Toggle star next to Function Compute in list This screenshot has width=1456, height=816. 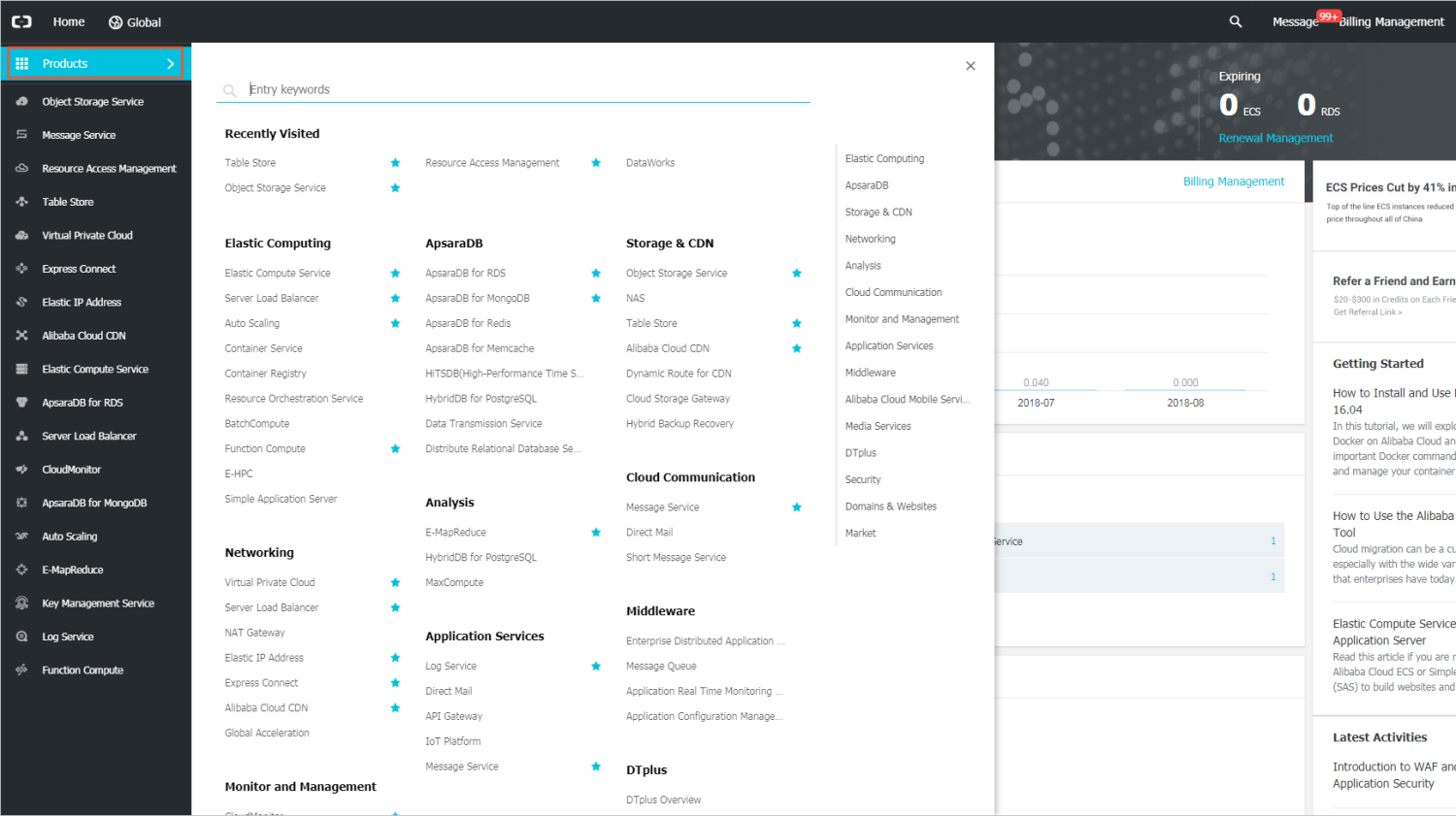click(395, 449)
